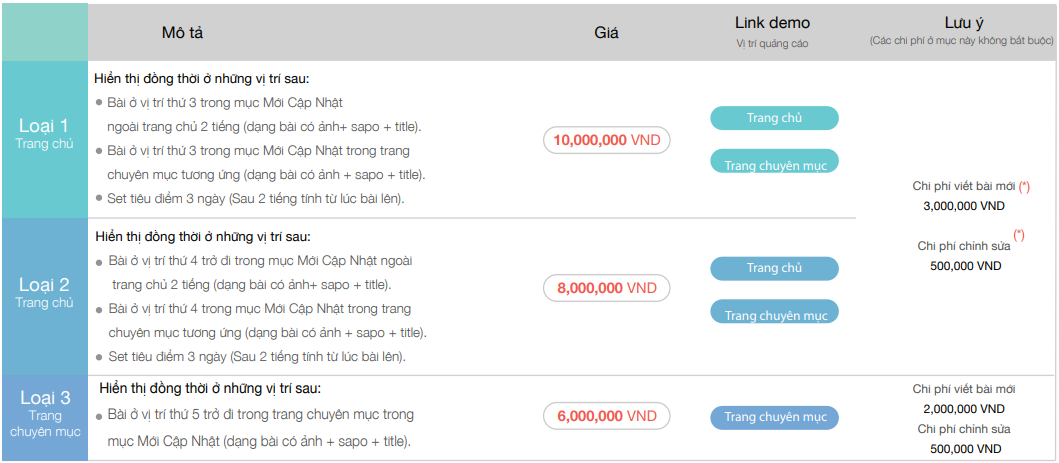This screenshot has width=1059, height=463.
Task: Click the Trang chủ demo button for Loại 1
Action: 774,118
